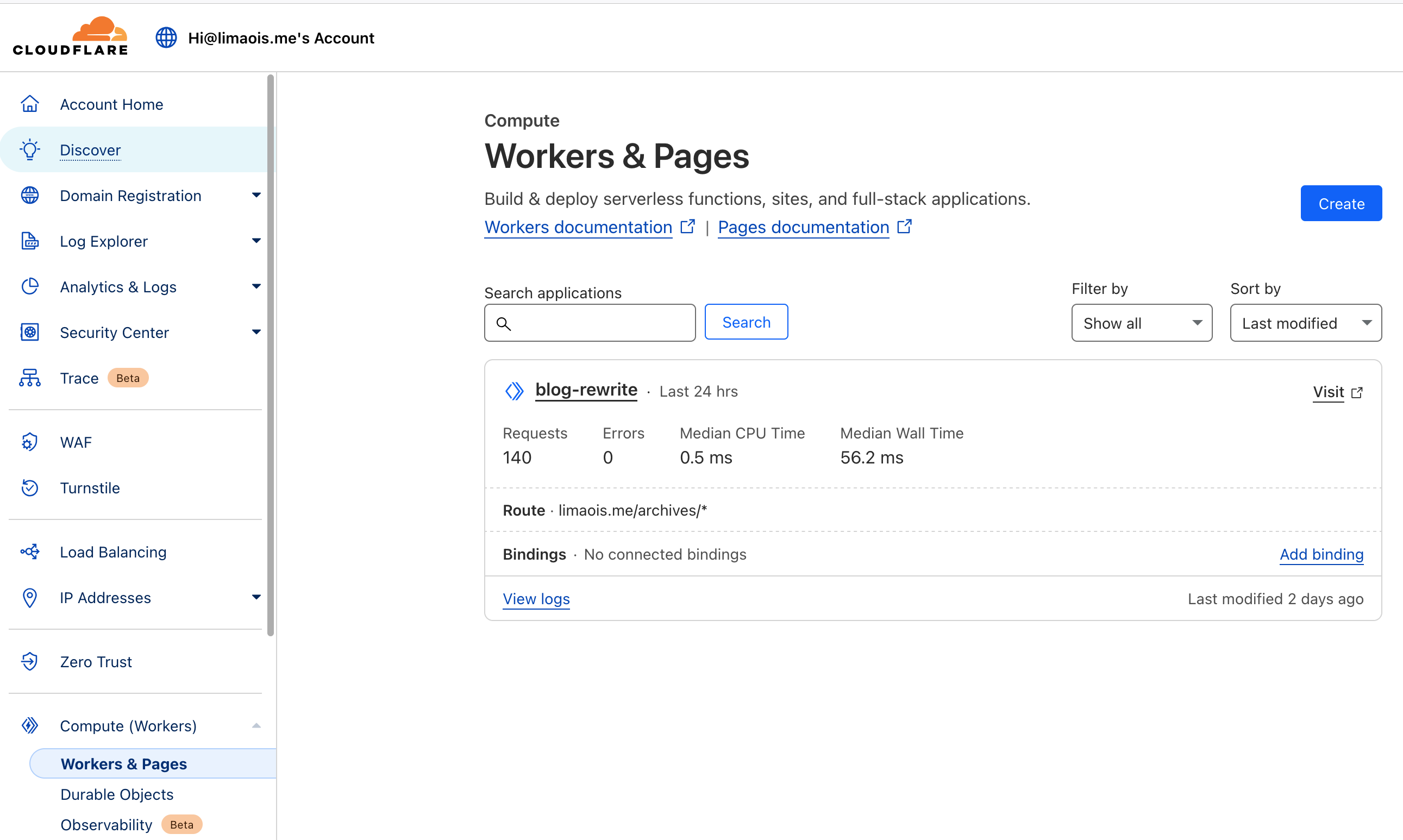Expand the Security Center submenu arrow
This screenshot has width=1403, height=840.
256,333
